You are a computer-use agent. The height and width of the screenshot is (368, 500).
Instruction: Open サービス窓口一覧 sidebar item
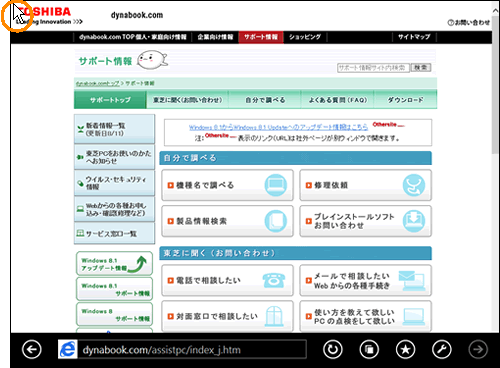[x=114, y=233]
